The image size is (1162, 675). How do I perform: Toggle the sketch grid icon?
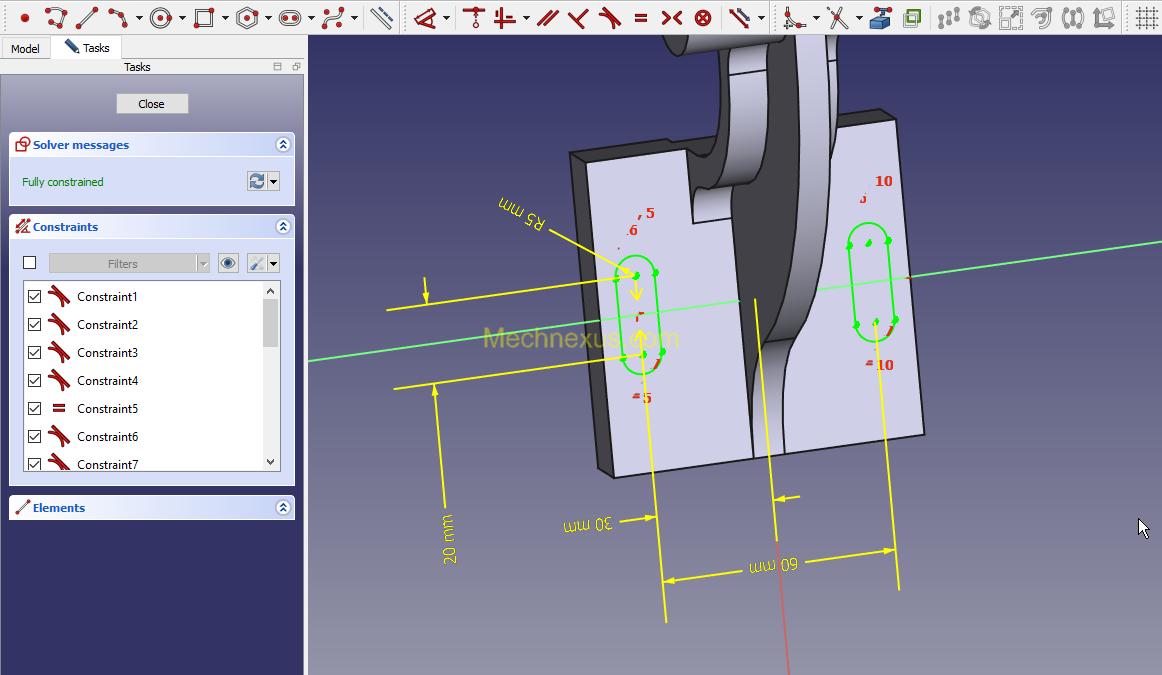(x=1146, y=17)
